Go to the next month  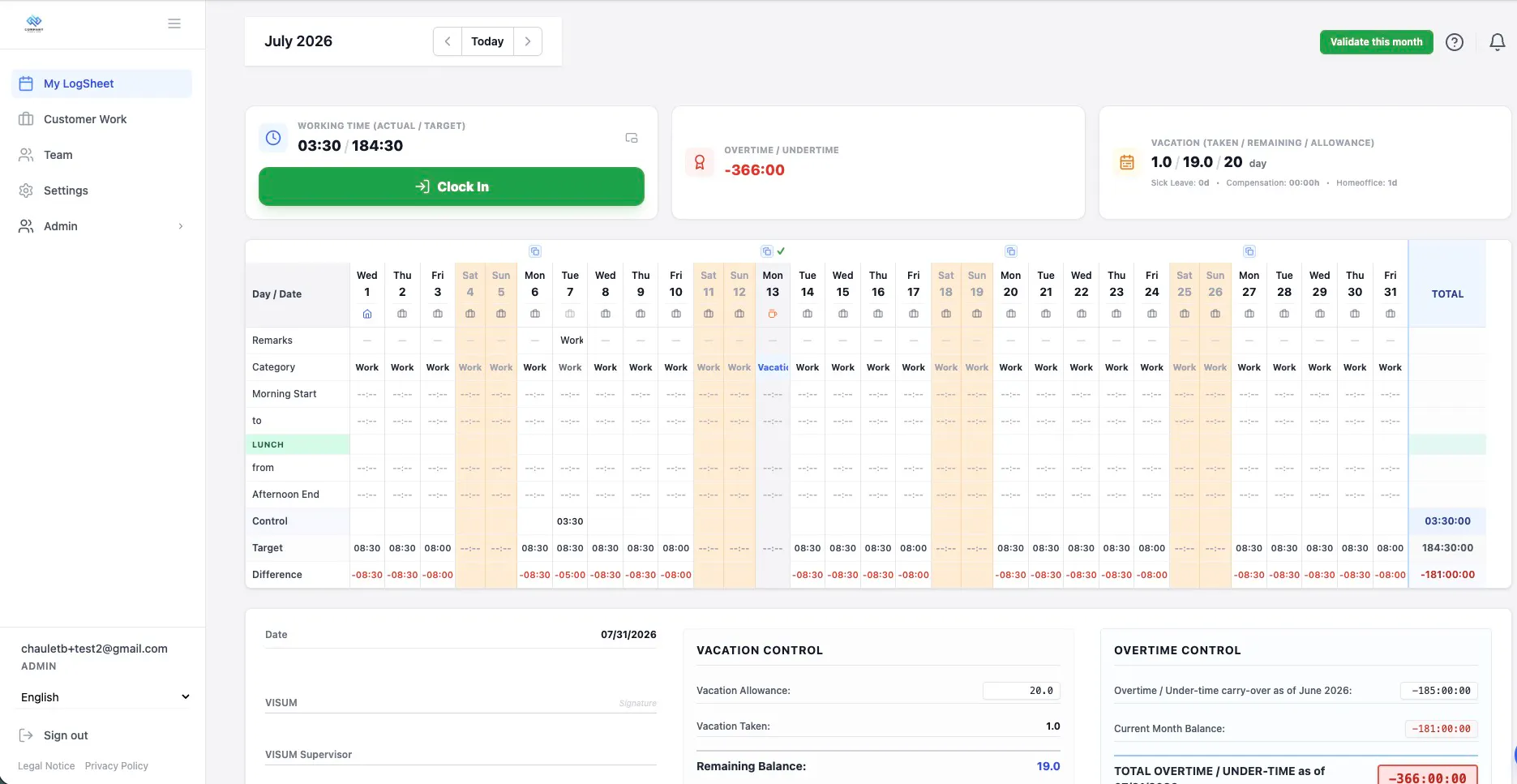click(x=528, y=41)
